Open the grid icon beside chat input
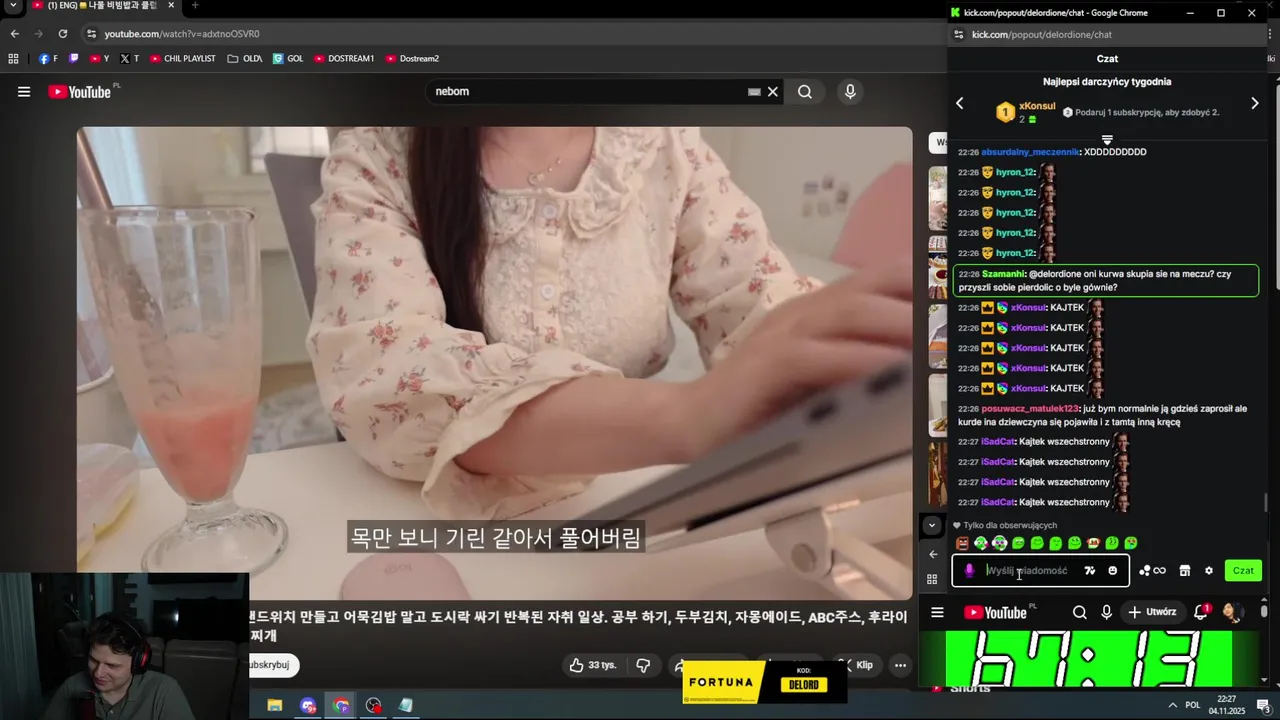Viewport: 1280px width, 720px height. coord(932,579)
